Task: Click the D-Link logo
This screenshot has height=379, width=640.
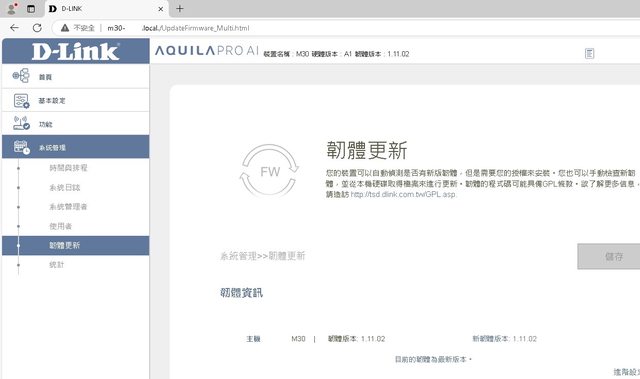Action: point(76,51)
